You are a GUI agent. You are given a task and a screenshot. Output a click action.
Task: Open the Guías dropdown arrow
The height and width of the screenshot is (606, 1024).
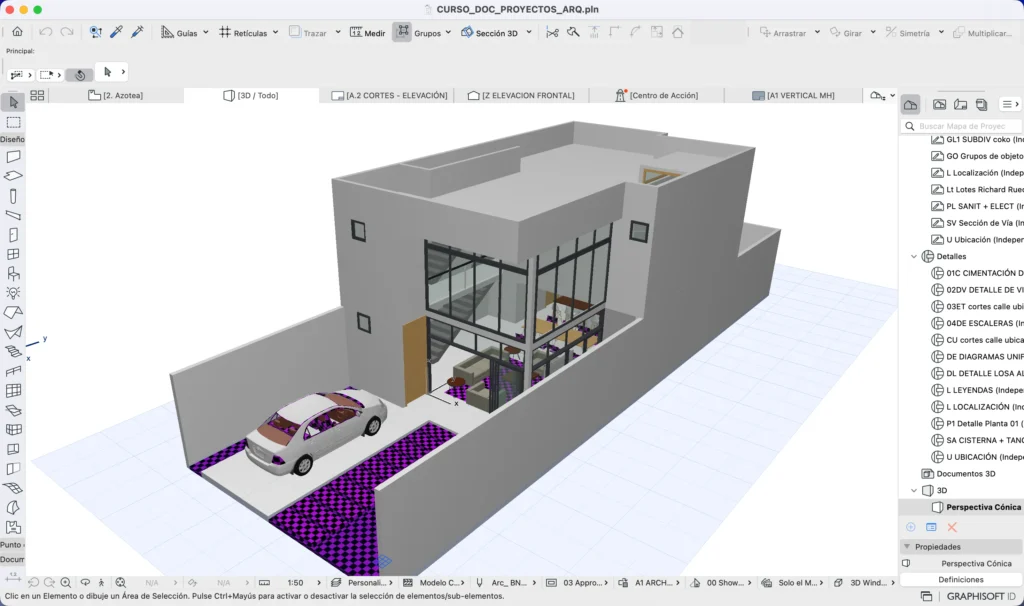(x=206, y=32)
